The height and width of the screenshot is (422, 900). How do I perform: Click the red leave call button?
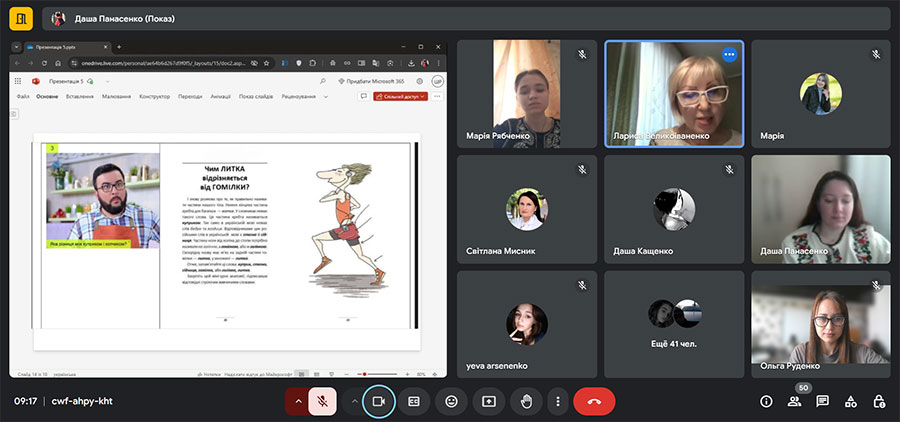(594, 401)
